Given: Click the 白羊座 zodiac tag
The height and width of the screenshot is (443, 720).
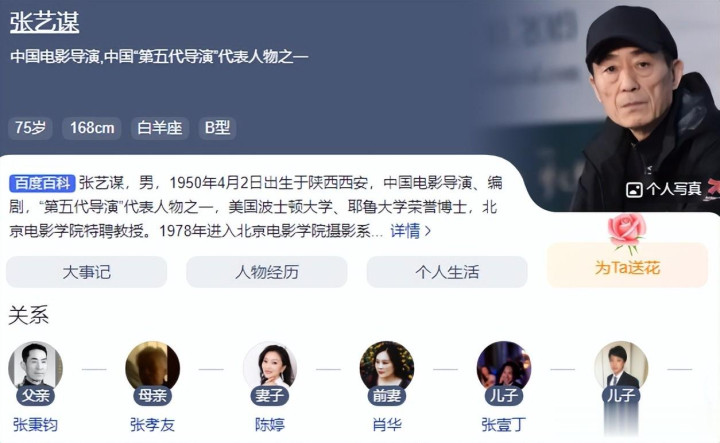Looking at the screenshot, I should point(160,128).
